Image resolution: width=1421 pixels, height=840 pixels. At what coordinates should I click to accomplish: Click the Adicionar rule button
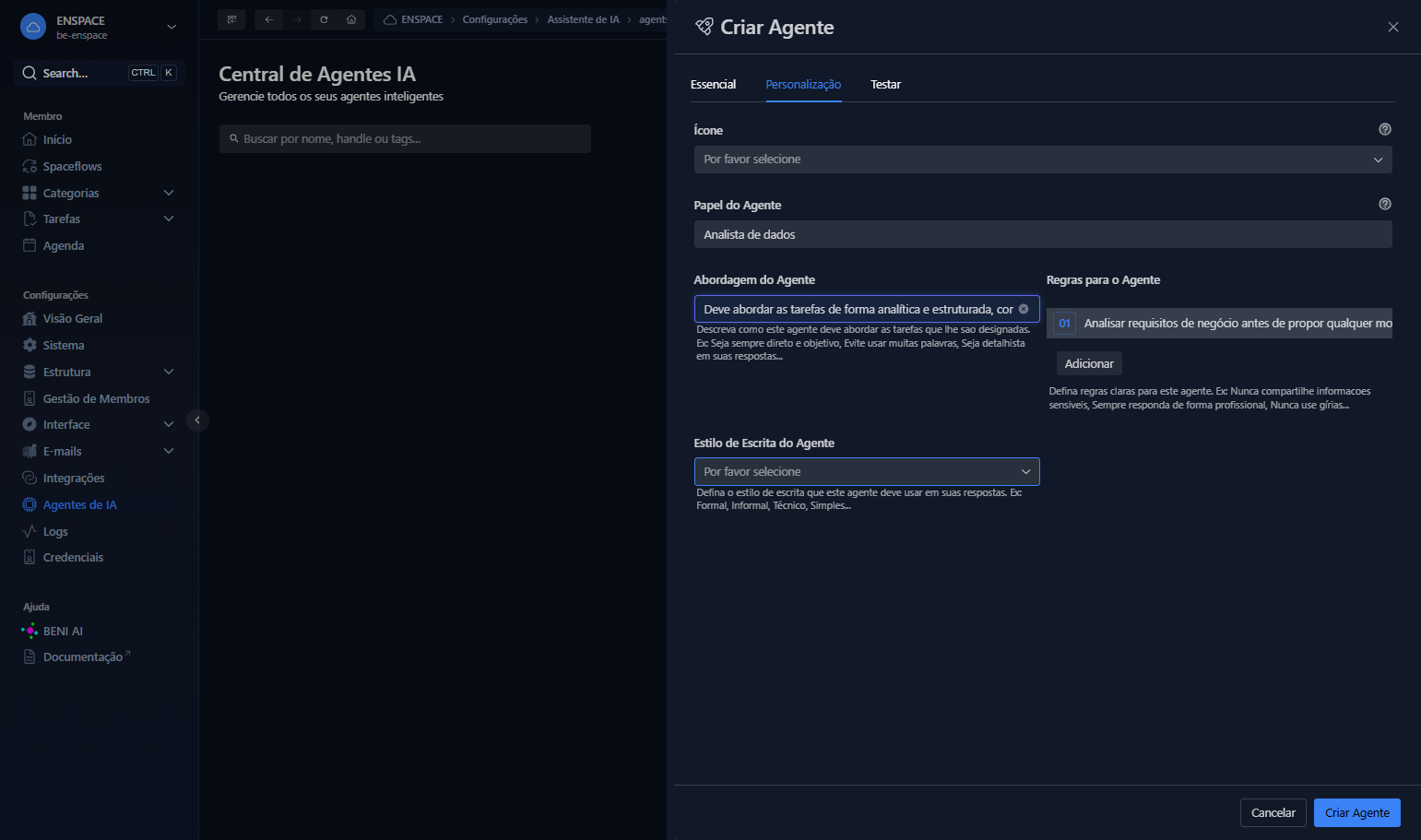[x=1089, y=363]
